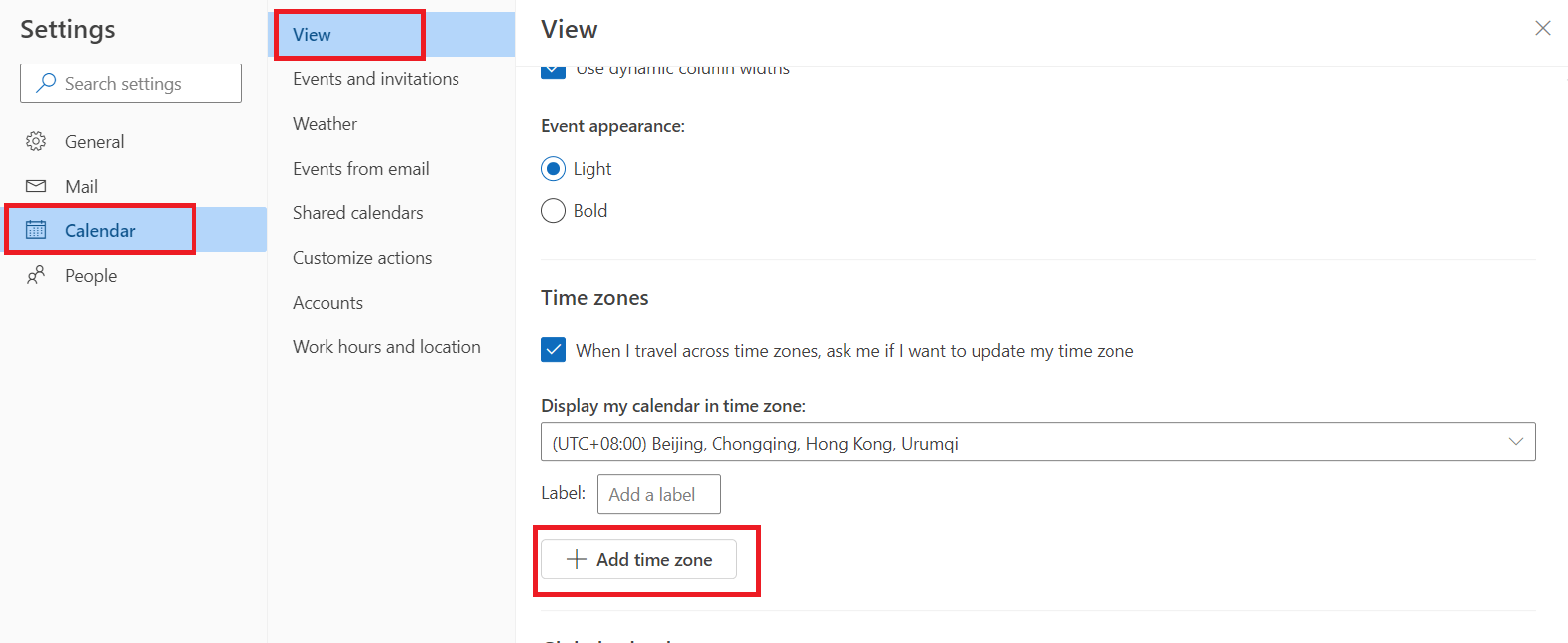Open the Beijing time zone dropdown
This screenshot has width=1568, height=643.
click(1038, 442)
